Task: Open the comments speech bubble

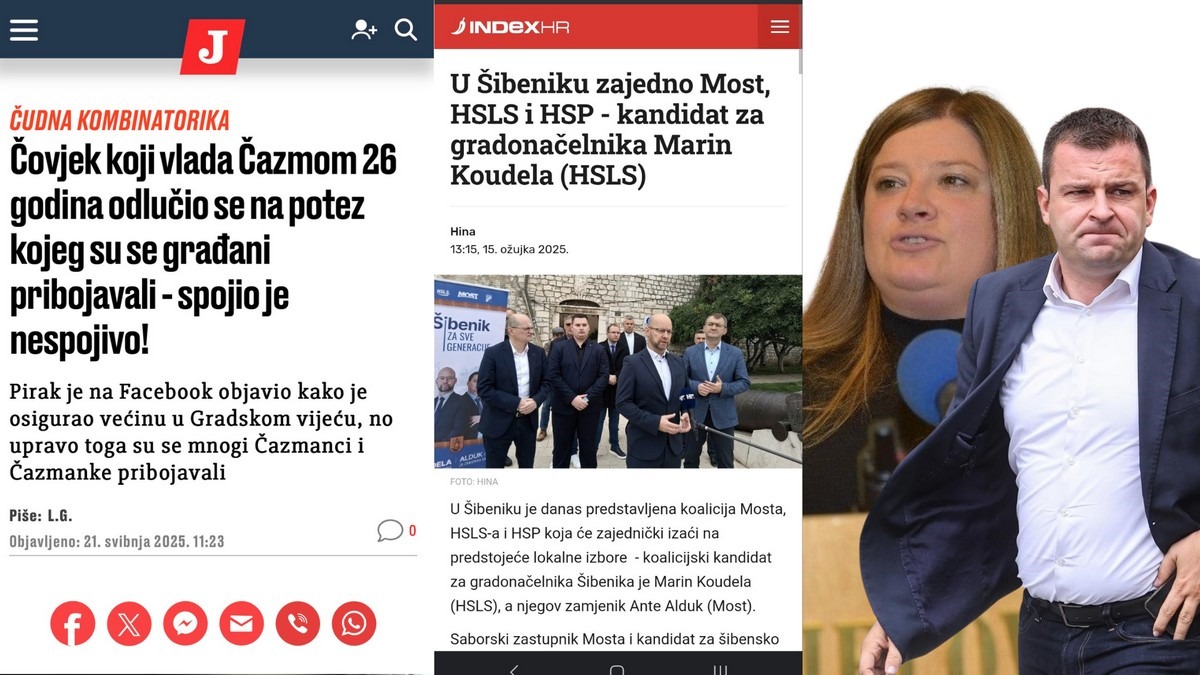Action: click(390, 531)
